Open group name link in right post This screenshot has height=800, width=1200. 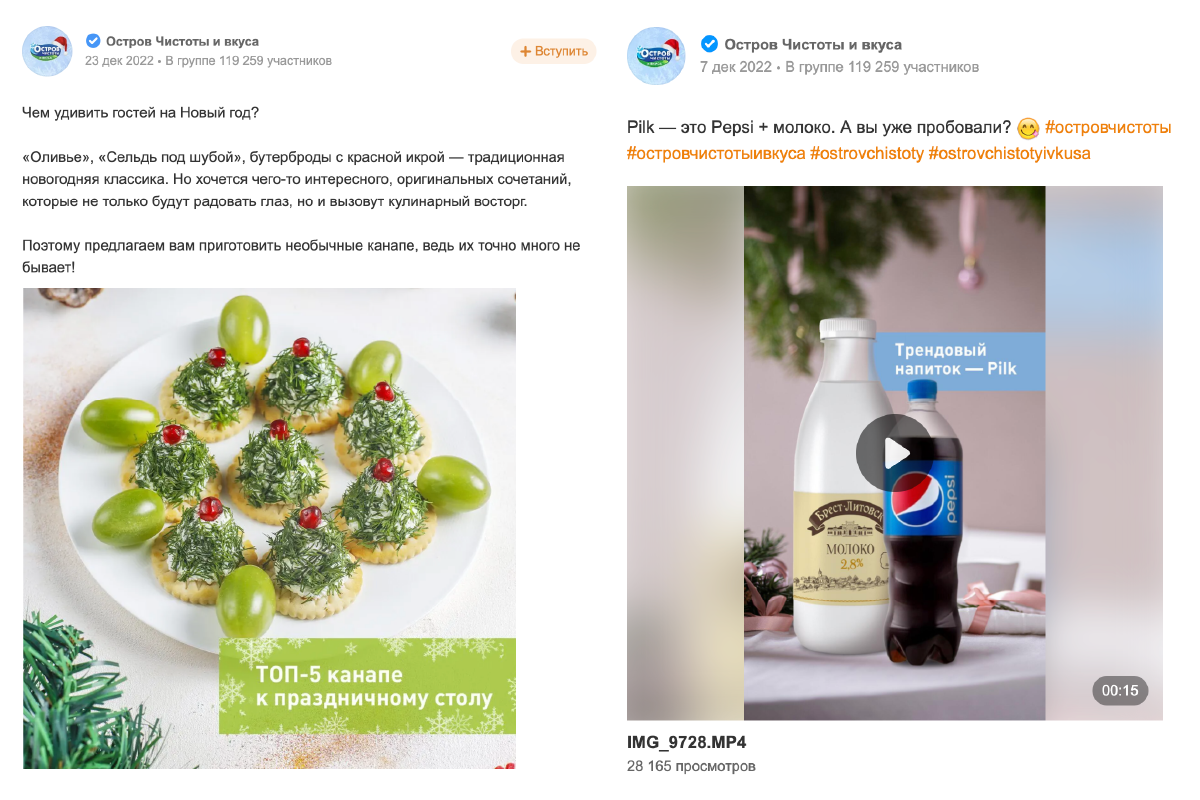point(813,44)
